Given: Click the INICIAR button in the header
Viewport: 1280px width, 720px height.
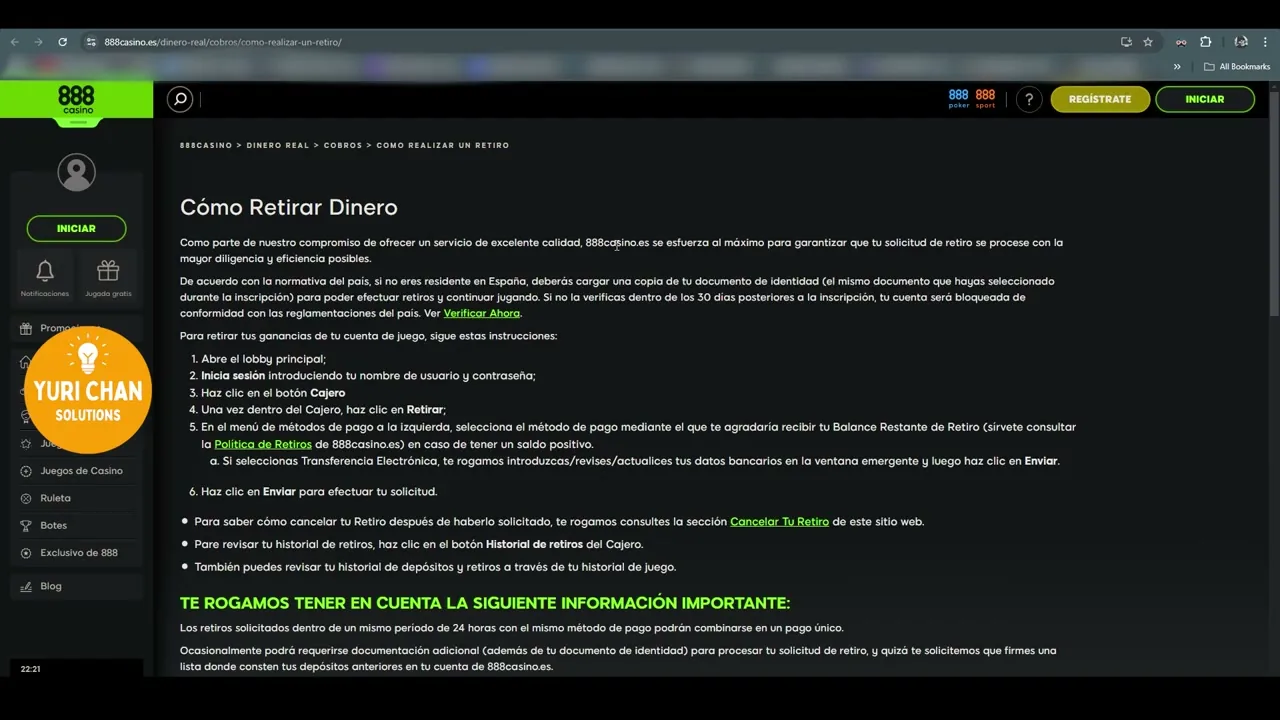Looking at the screenshot, I should click(1205, 99).
